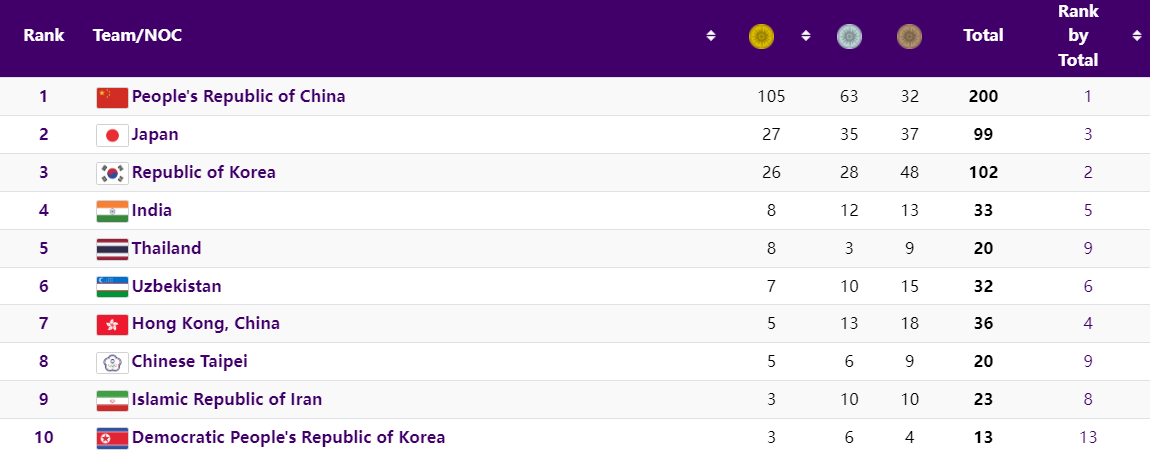Click the bronze medal icon in header
The image size is (1150, 453).
click(909, 37)
